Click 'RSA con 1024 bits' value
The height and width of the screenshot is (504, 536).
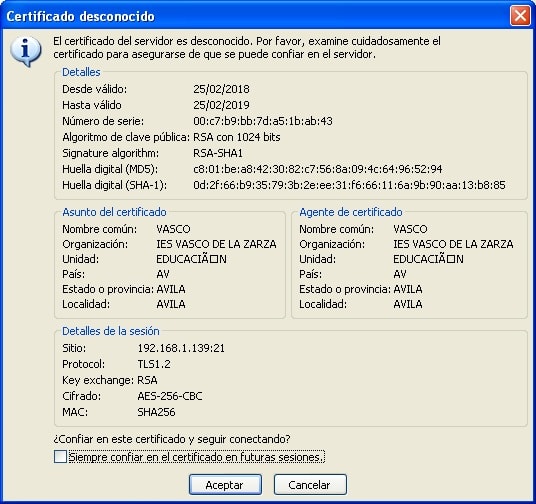tap(237, 137)
